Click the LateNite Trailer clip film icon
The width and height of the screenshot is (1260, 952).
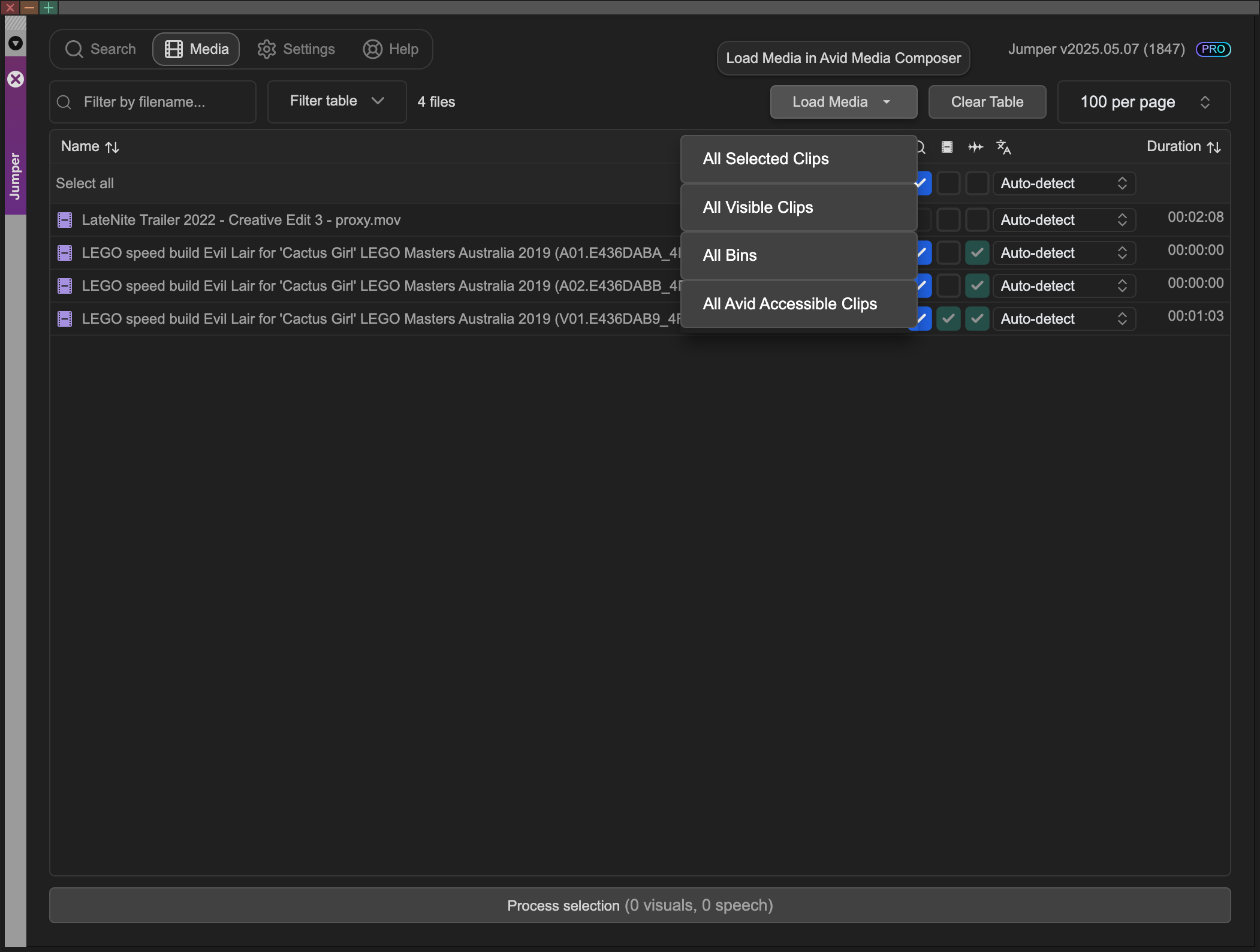coord(65,220)
